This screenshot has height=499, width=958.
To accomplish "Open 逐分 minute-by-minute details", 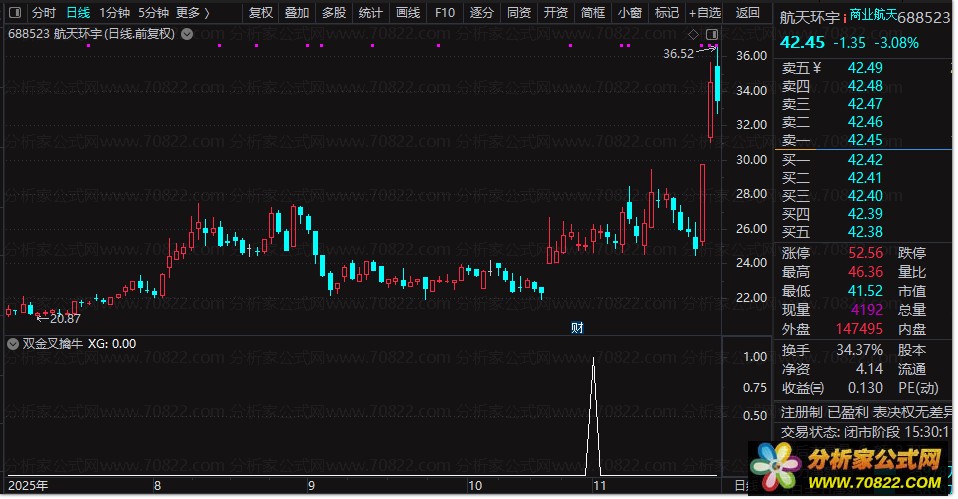I will point(481,12).
